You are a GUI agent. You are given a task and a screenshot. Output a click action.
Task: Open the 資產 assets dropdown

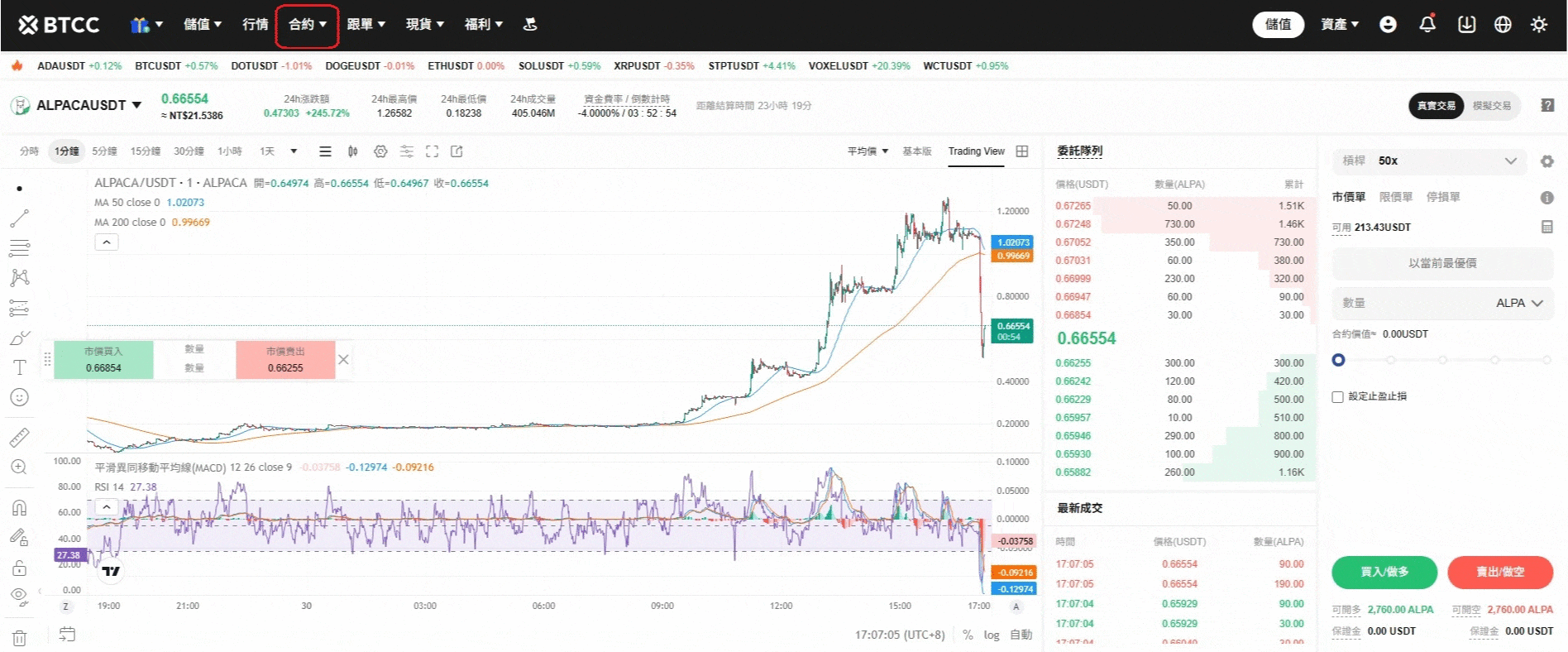(1340, 25)
